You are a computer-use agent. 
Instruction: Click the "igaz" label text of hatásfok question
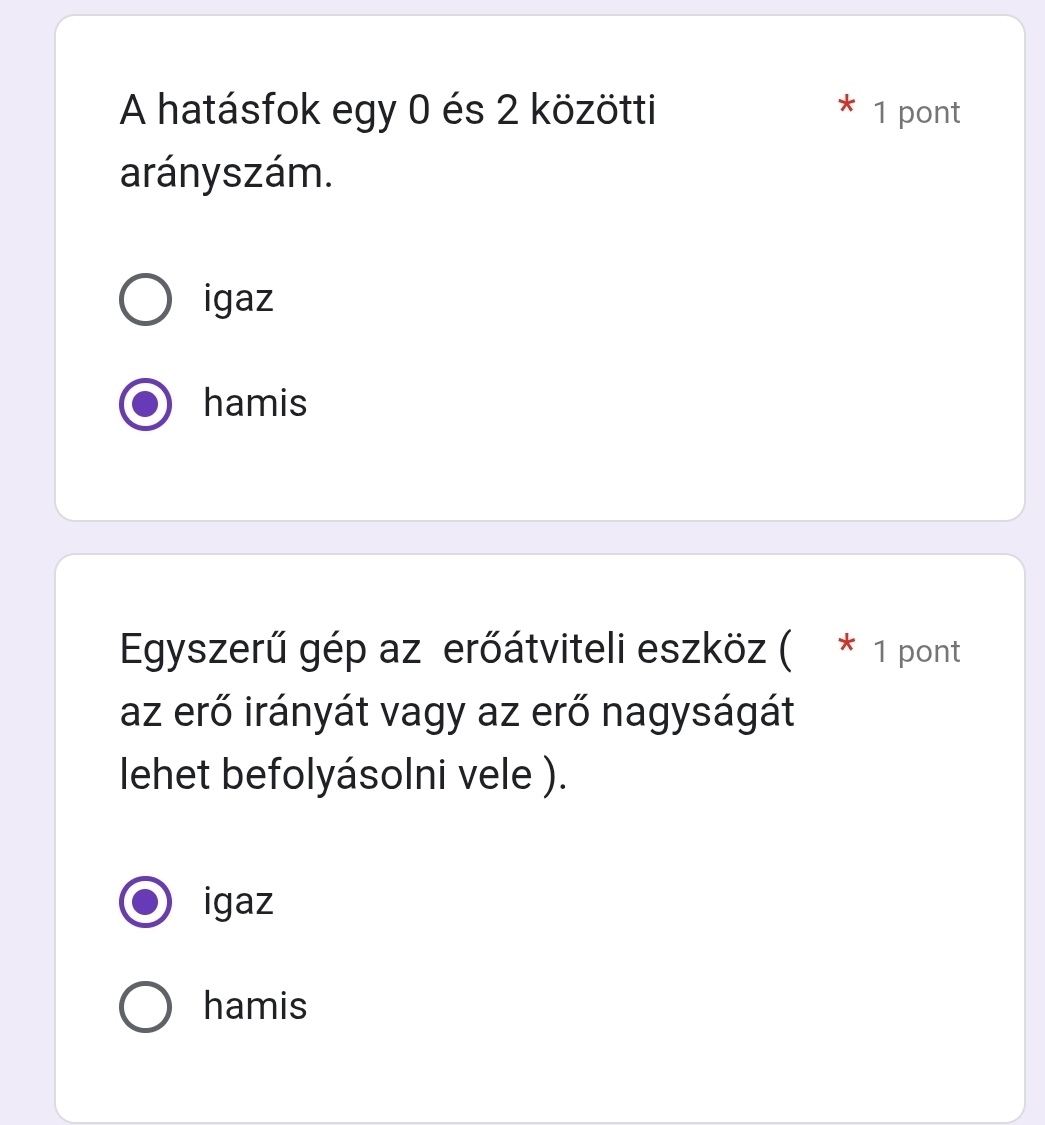pos(238,299)
